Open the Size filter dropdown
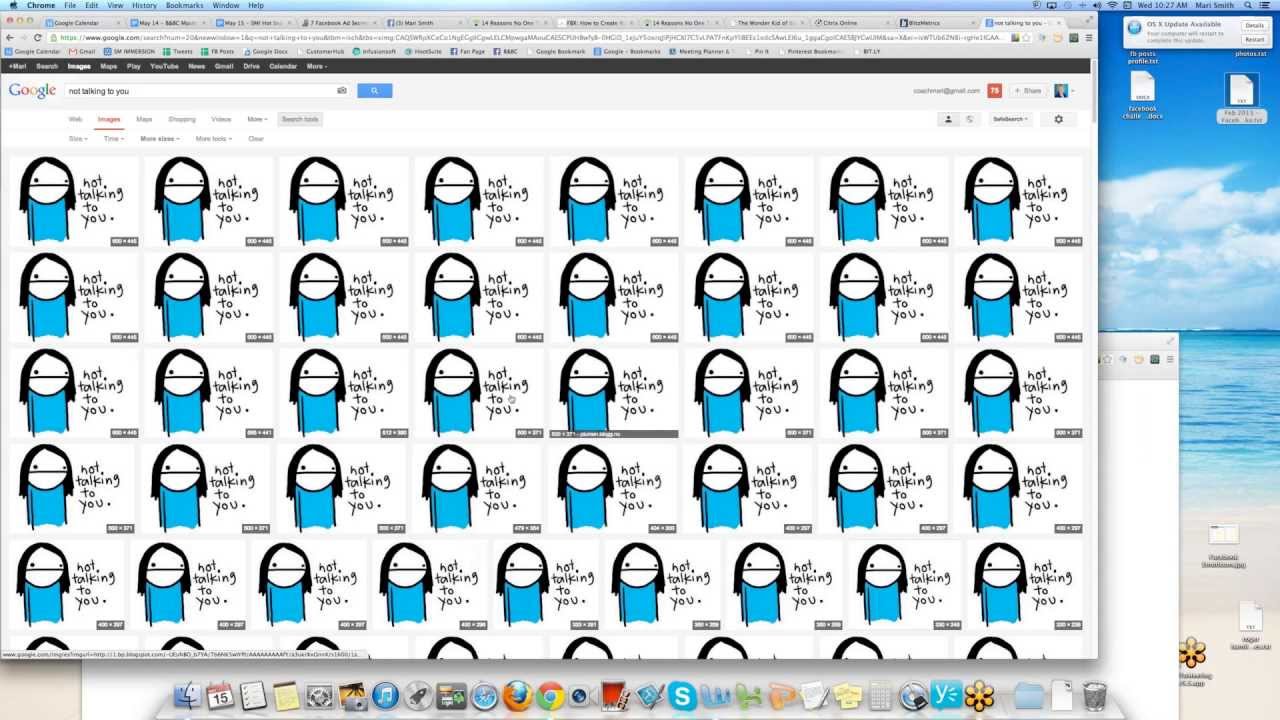The width and height of the screenshot is (1280, 720). tap(78, 139)
